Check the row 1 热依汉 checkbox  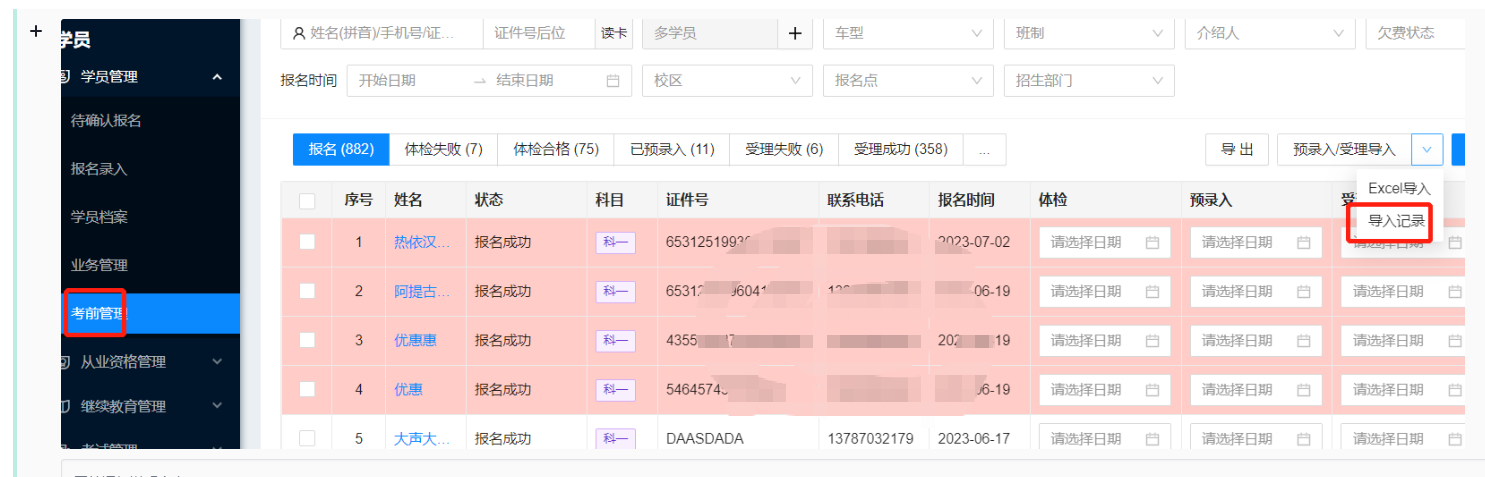(x=307, y=242)
